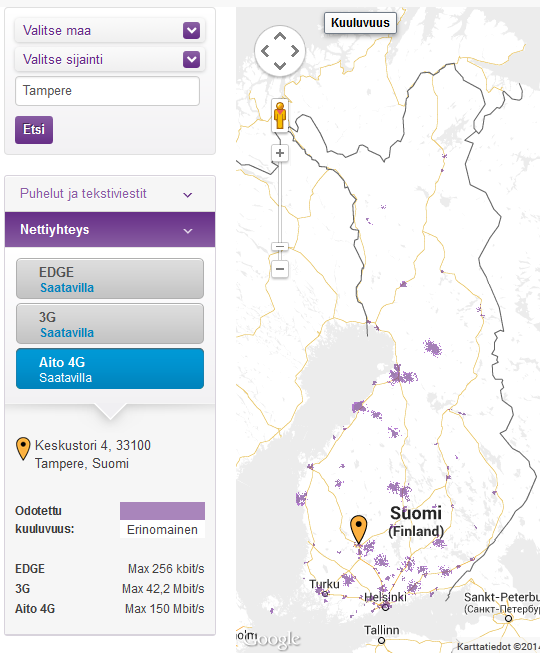Click Keskustori 4, 33100 address text
Viewport: 540px width, 653px height.
coord(93,445)
